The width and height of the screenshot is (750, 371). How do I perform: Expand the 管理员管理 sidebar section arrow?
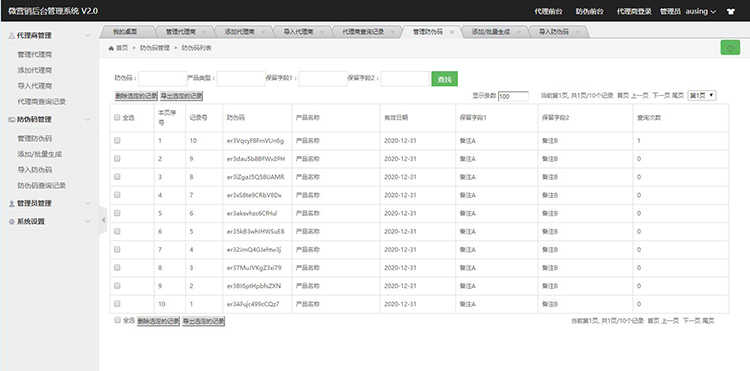click(x=88, y=204)
